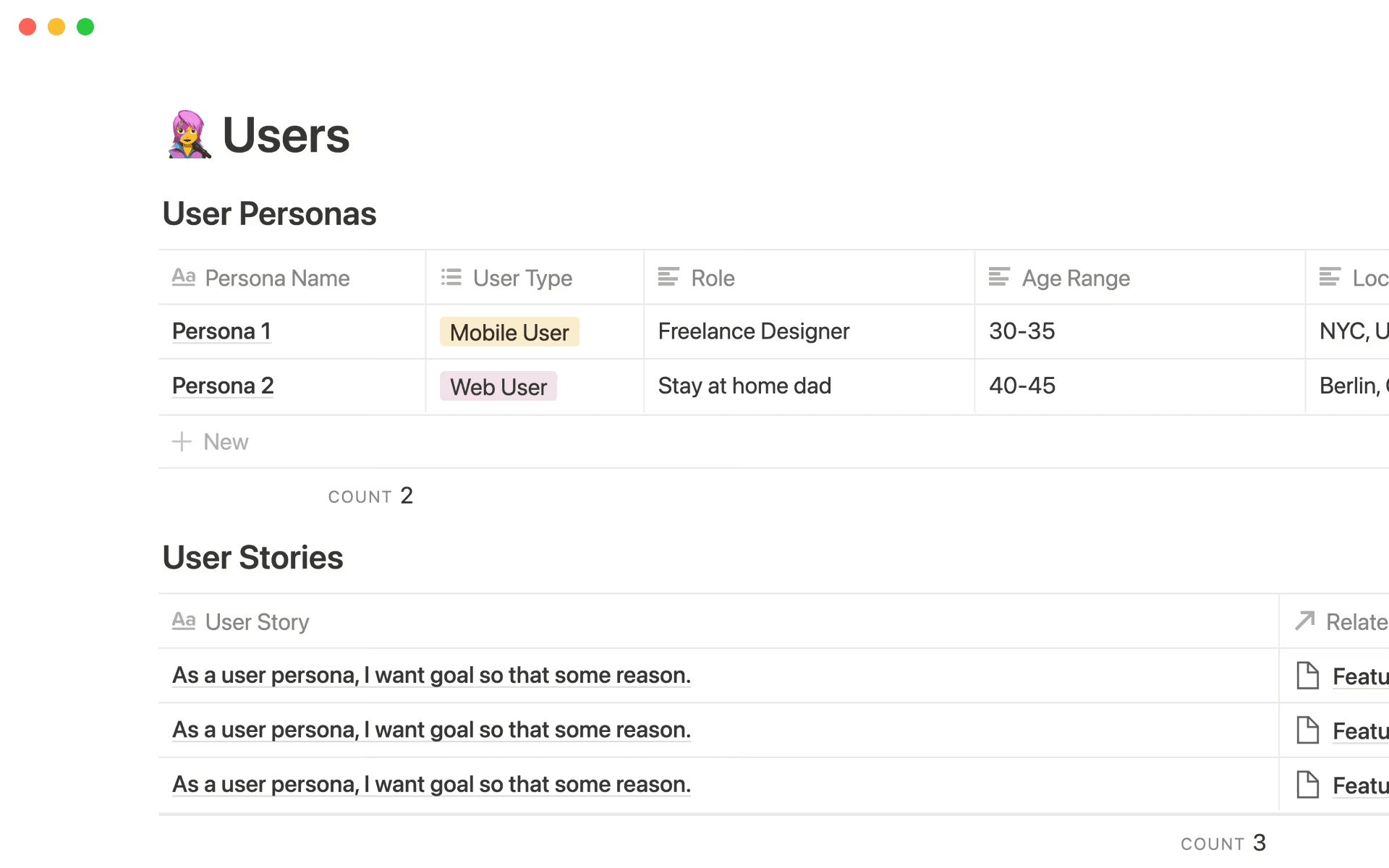Open the Persona Name column menu
This screenshot has width=1389, height=868.
[x=278, y=278]
